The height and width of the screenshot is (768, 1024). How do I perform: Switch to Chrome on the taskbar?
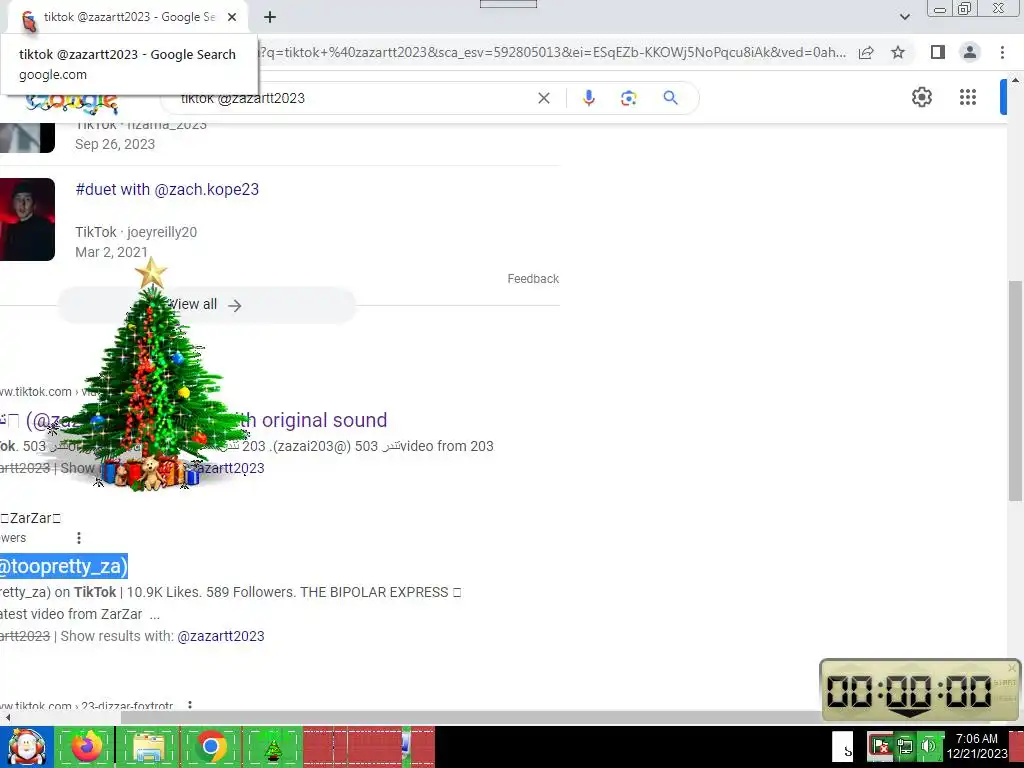210,747
